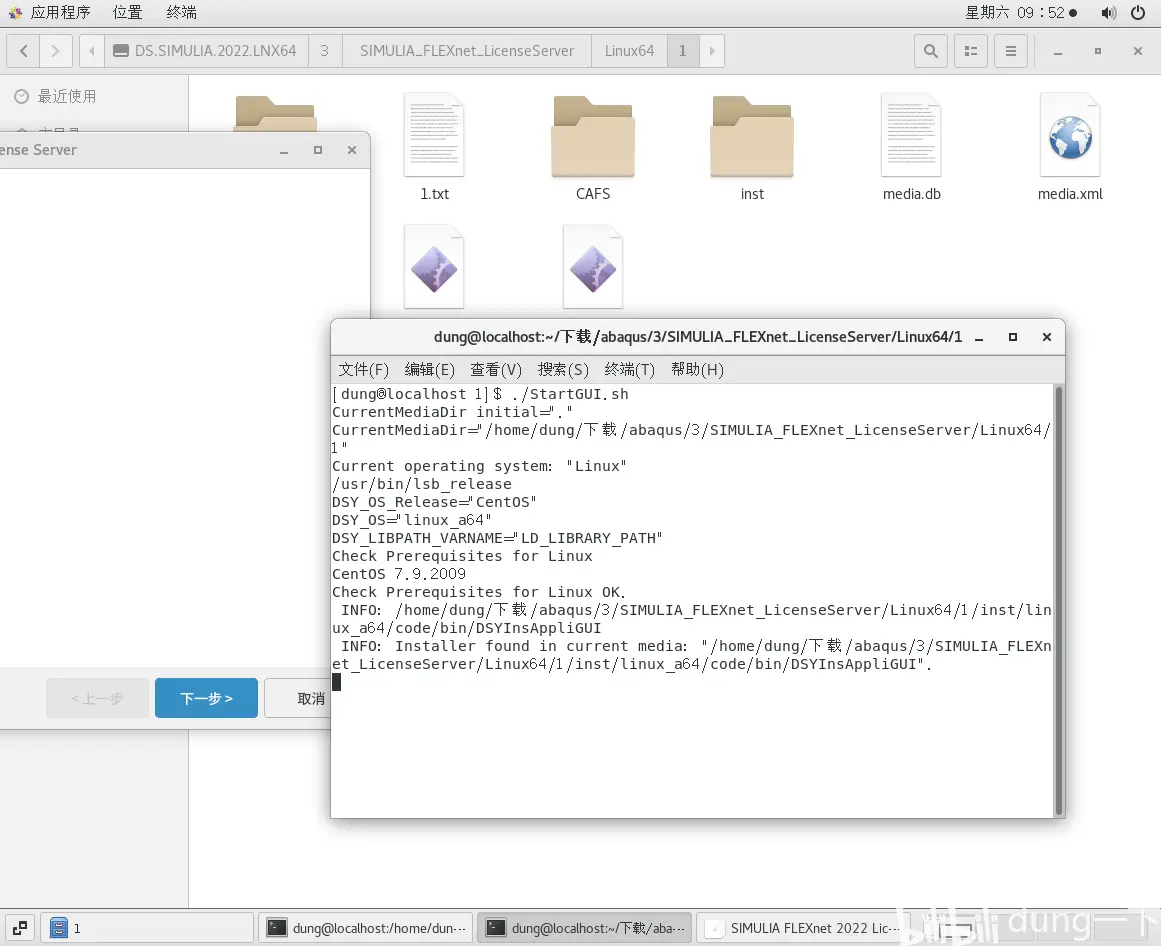Click the show desktop taskbar icon

pos(20,927)
